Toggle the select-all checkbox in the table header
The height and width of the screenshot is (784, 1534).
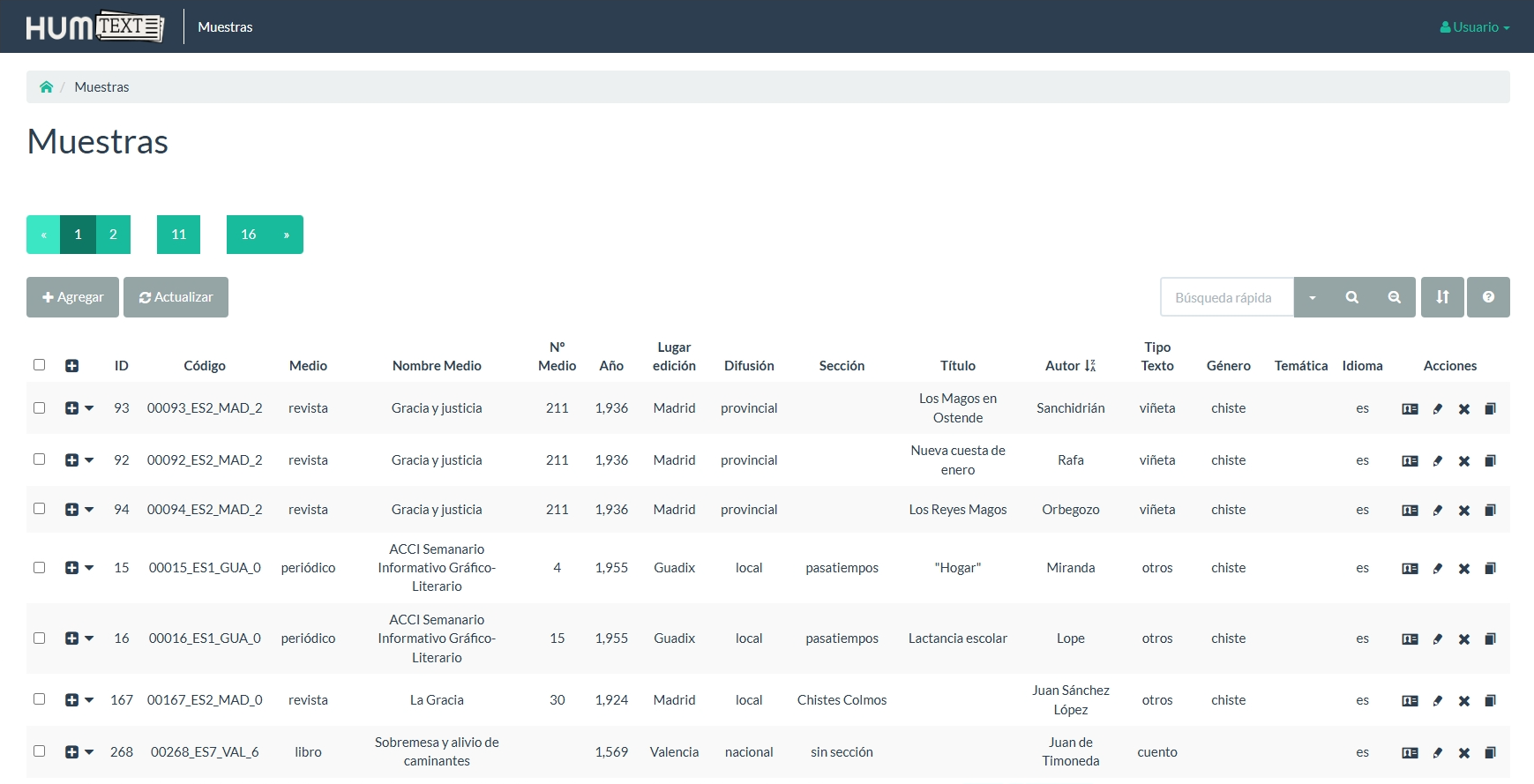pyautogui.click(x=39, y=365)
